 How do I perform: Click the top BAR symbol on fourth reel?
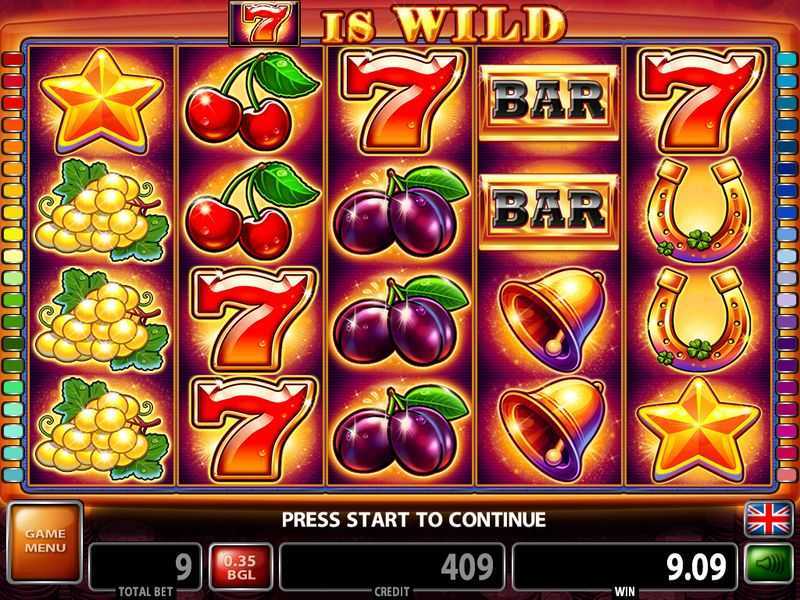[548, 101]
